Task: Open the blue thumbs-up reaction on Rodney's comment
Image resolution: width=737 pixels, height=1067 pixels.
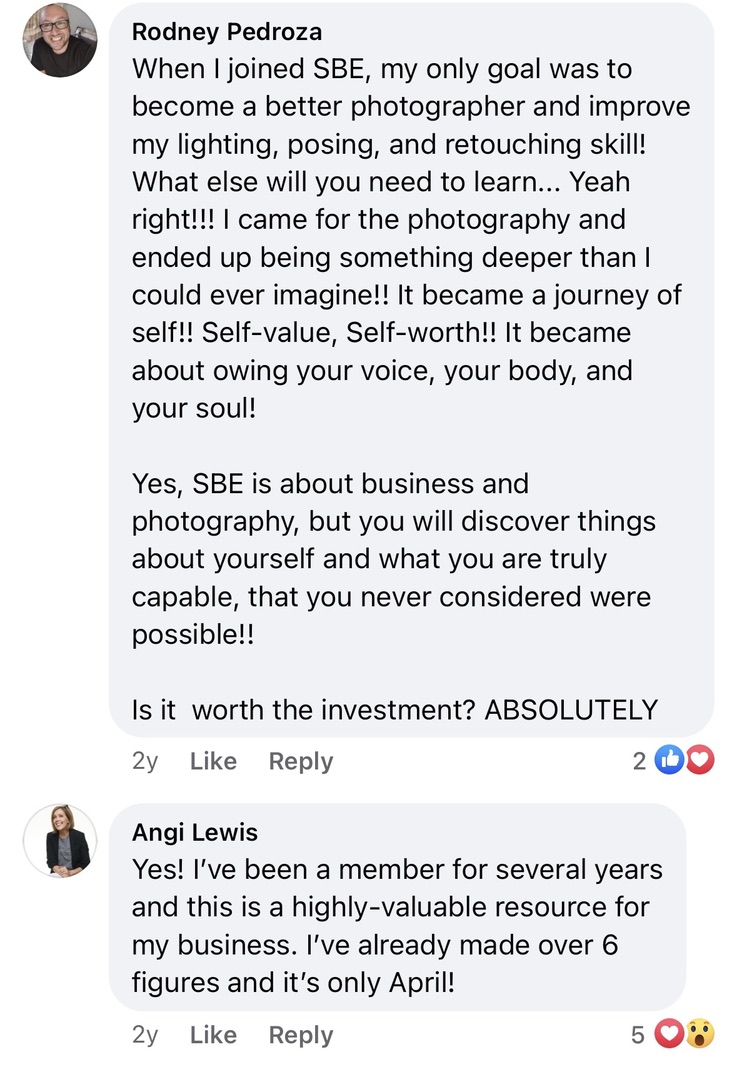Action: point(667,761)
